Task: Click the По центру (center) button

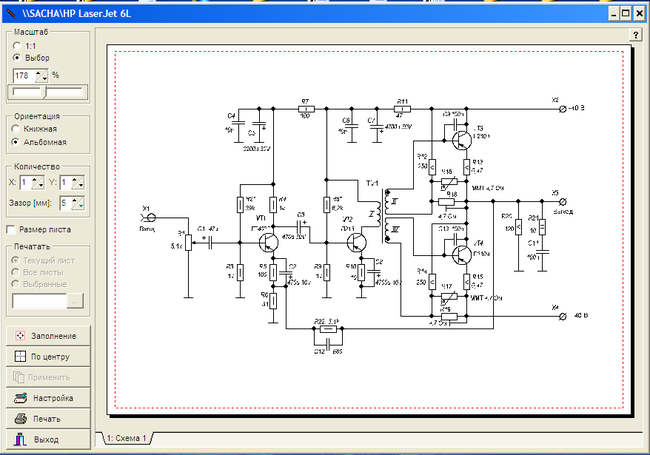Action: pos(47,356)
